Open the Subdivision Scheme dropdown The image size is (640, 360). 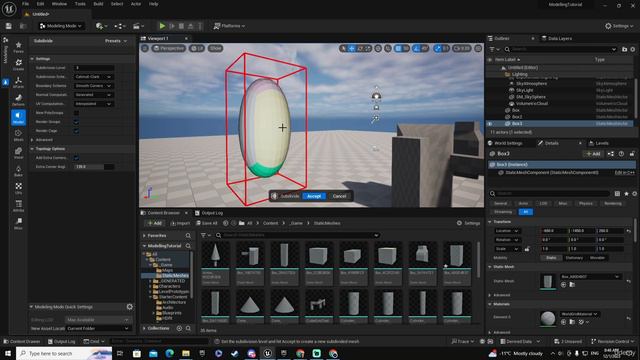point(93,77)
